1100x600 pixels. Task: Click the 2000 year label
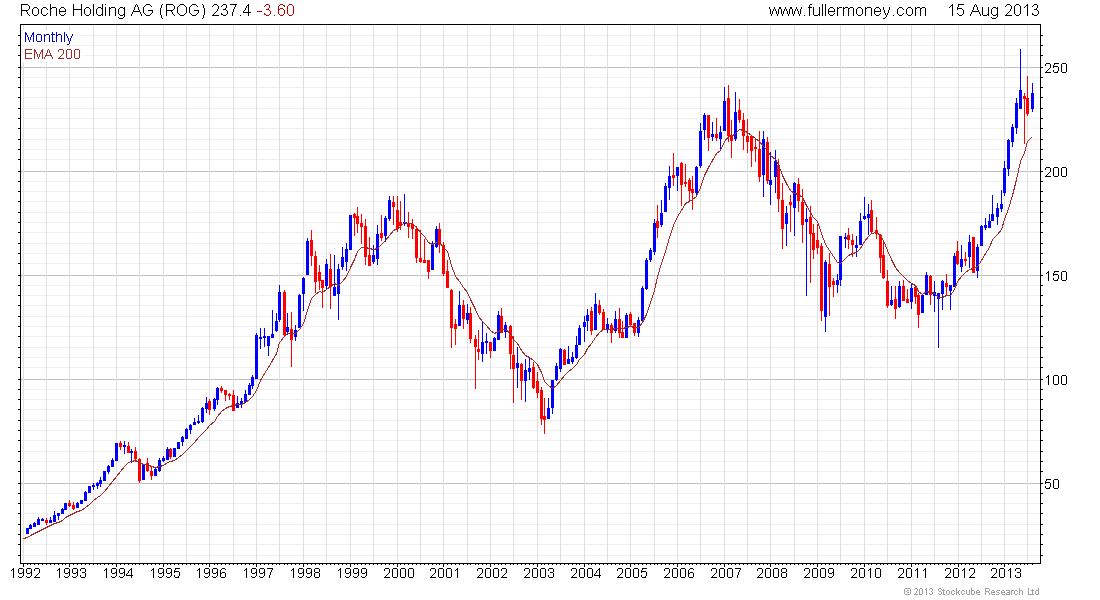coord(398,573)
